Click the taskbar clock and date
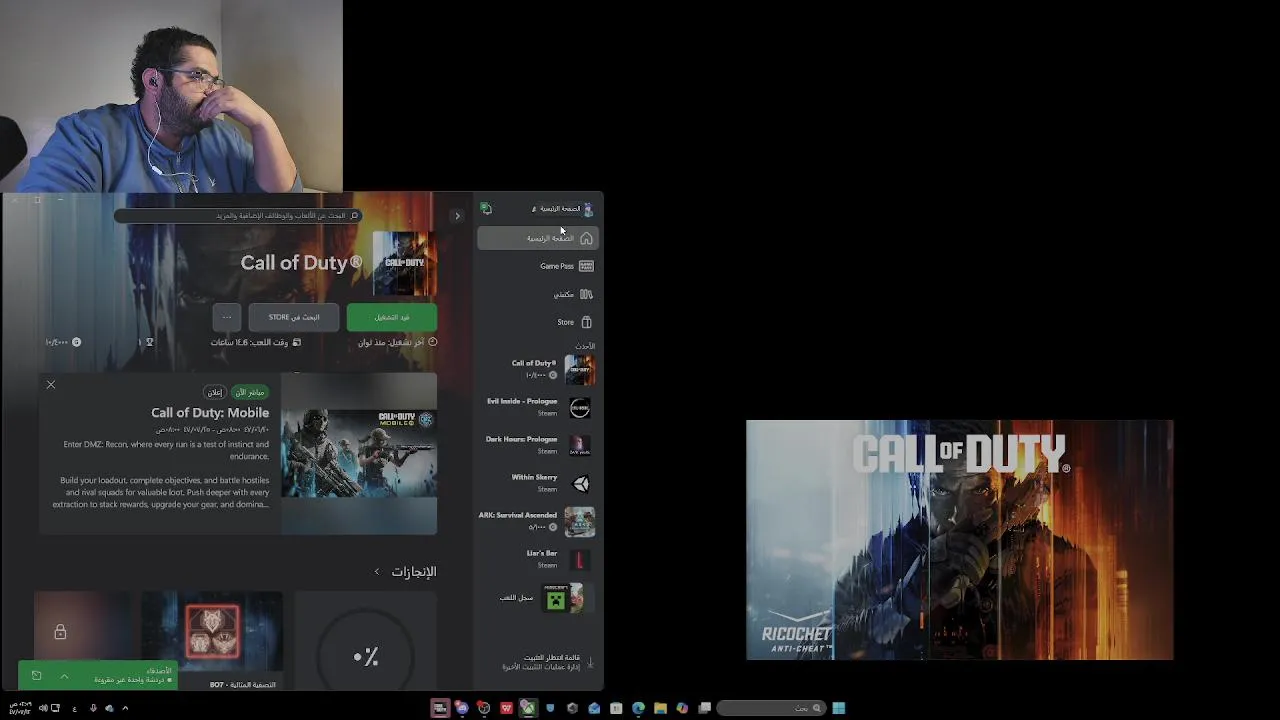 click(x=20, y=708)
